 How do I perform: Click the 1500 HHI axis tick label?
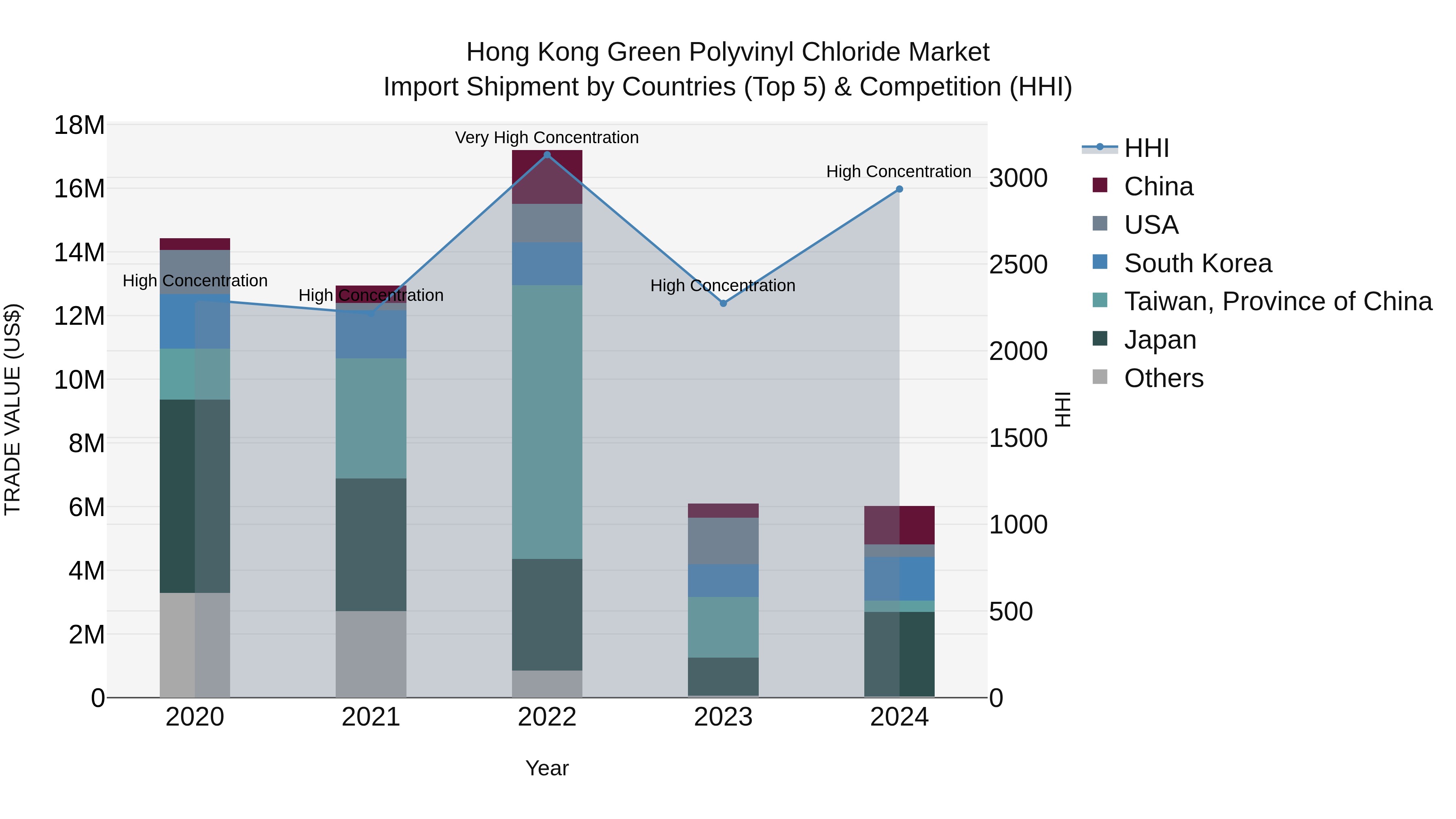click(1018, 438)
